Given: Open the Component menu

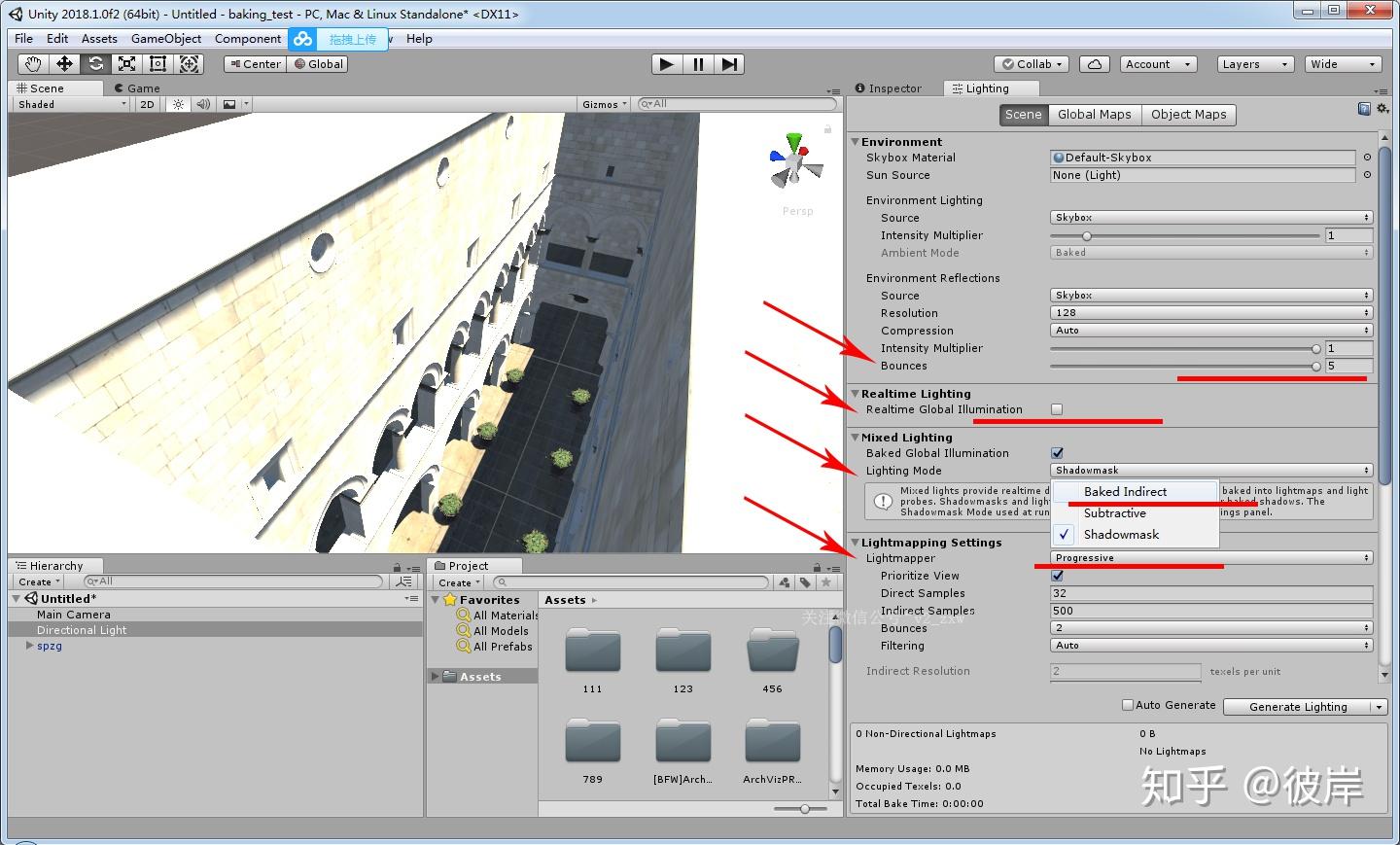Looking at the screenshot, I should pyautogui.click(x=248, y=39).
